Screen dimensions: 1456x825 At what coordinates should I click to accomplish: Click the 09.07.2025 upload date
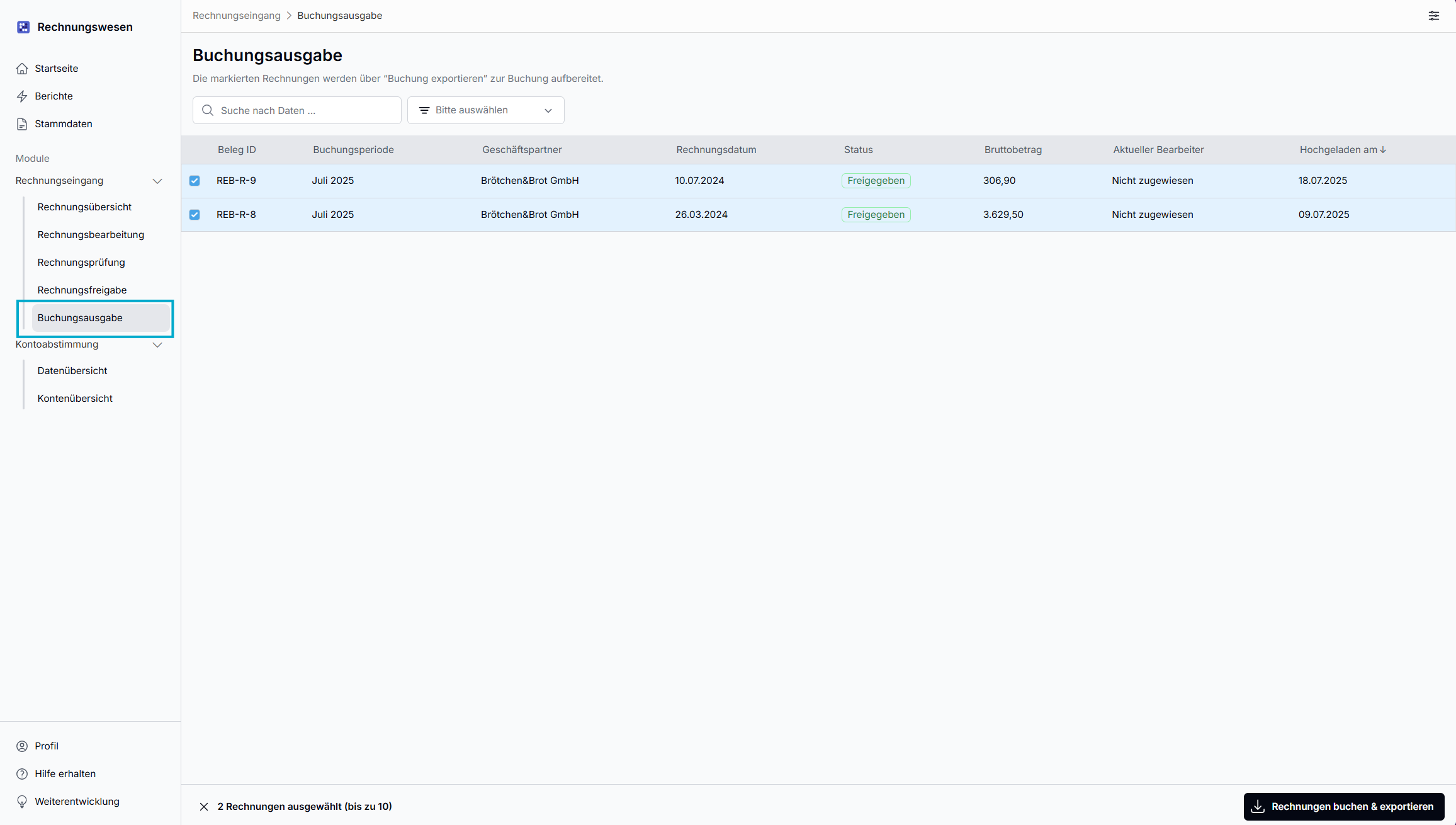pyautogui.click(x=1324, y=215)
